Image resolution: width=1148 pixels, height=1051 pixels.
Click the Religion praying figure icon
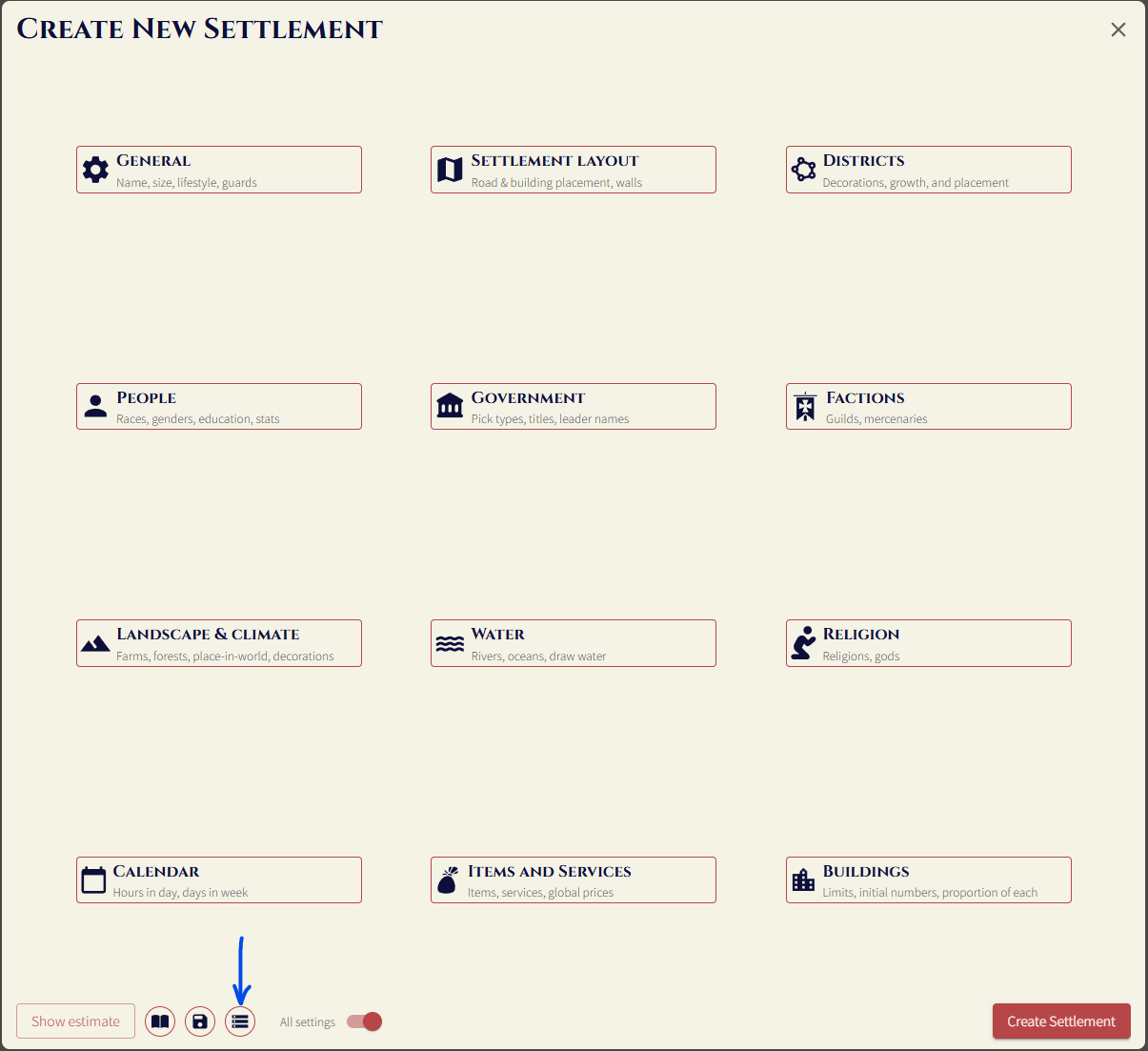(804, 643)
